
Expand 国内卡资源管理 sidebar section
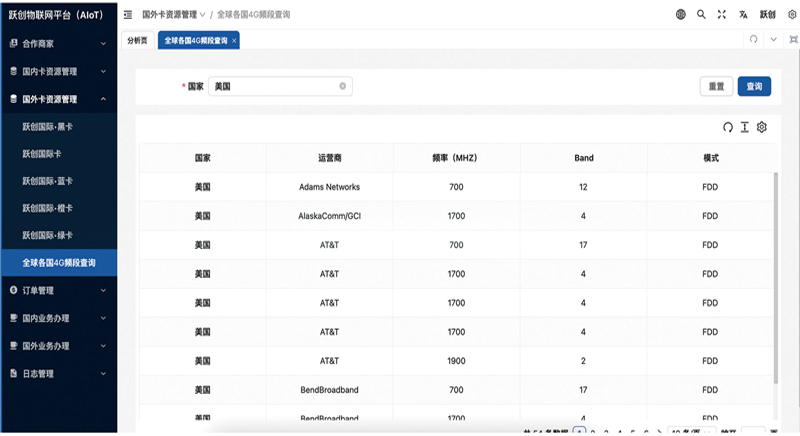coord(58,72)
